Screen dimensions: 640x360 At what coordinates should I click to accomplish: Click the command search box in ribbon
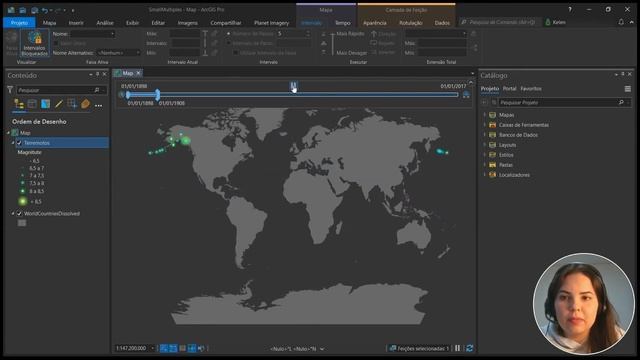click(500, 22)
